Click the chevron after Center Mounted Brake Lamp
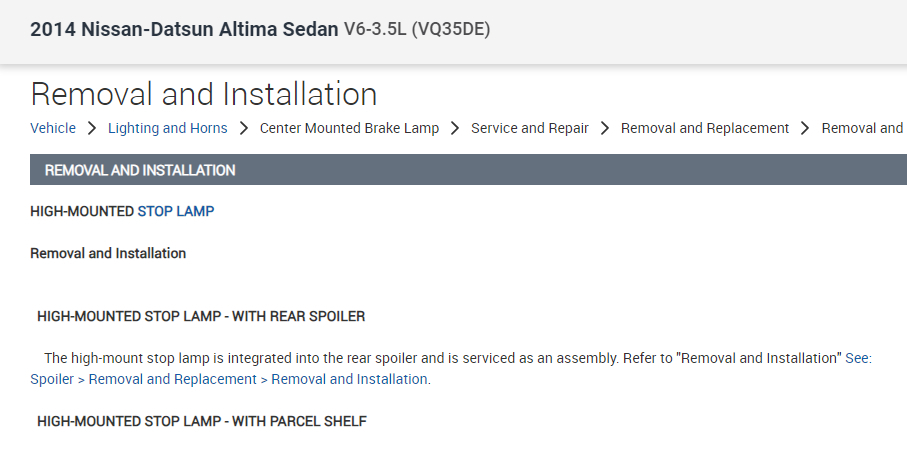Viewport: 907px width, 449px height. (x=455, y=128)
